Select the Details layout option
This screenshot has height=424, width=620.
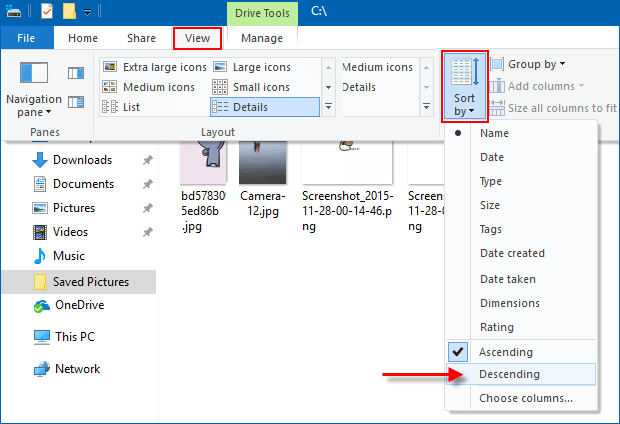coord(264,107)
